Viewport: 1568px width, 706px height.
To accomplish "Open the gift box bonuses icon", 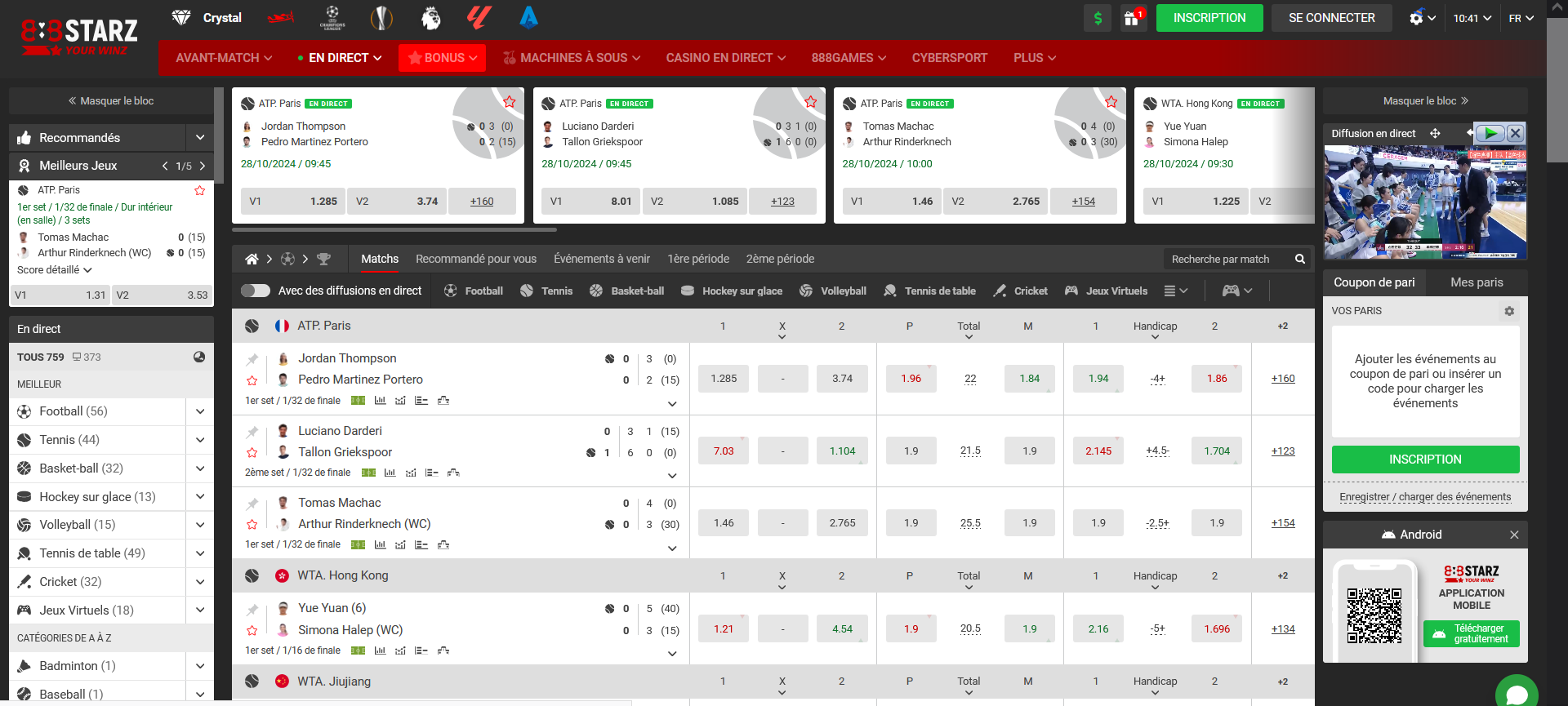I will [1132, 18].
